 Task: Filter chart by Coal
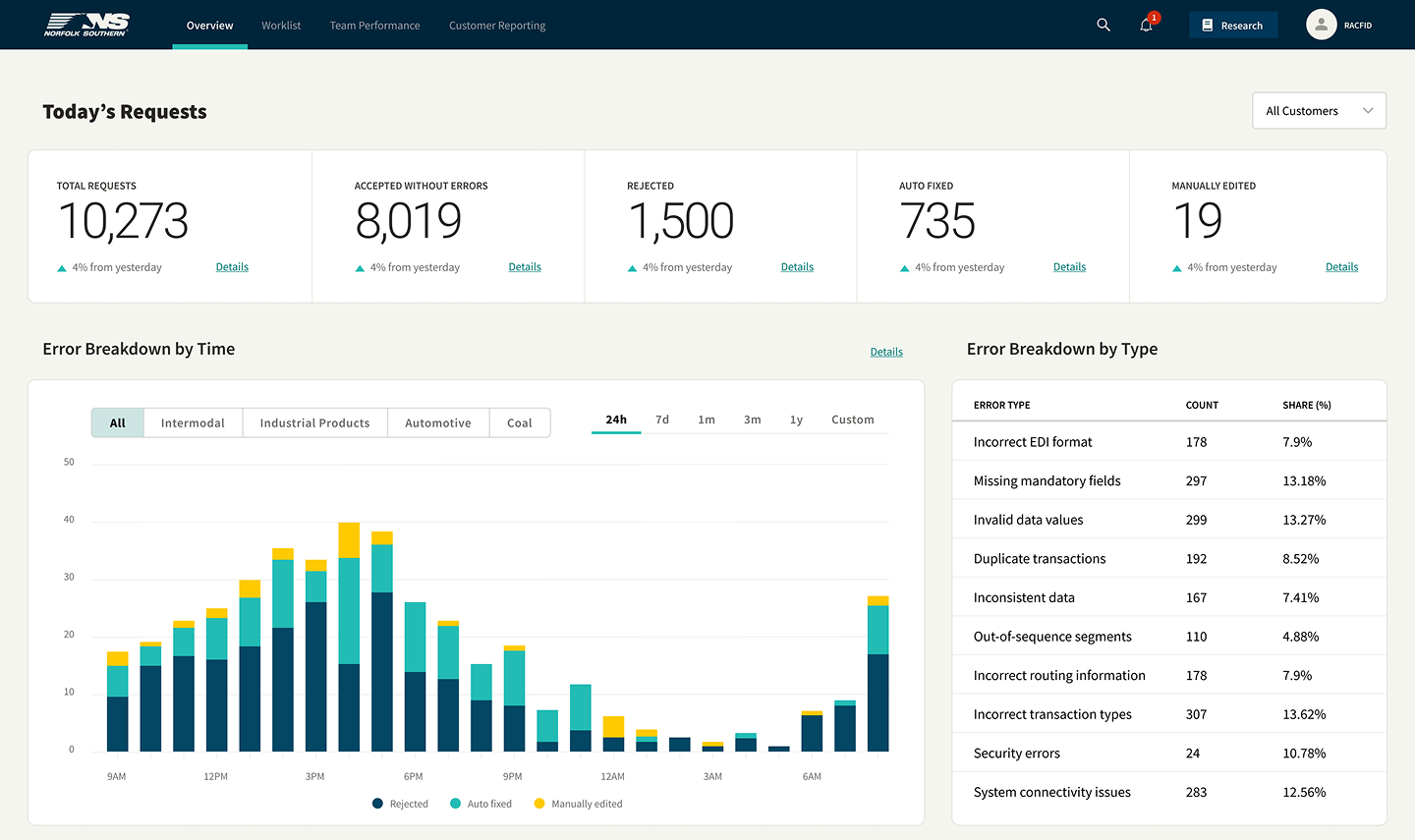(520, 423)
